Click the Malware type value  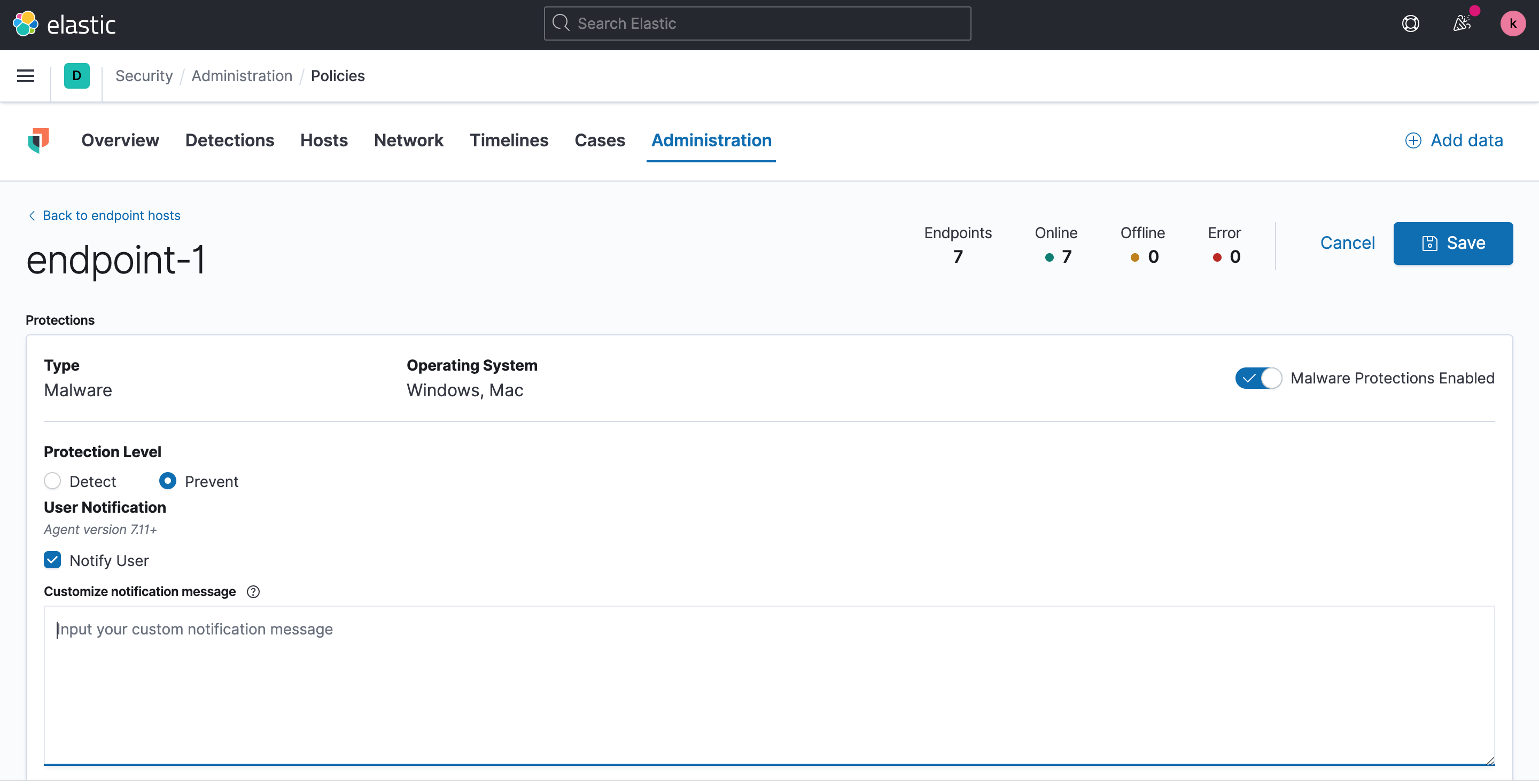tap(77, 390)
